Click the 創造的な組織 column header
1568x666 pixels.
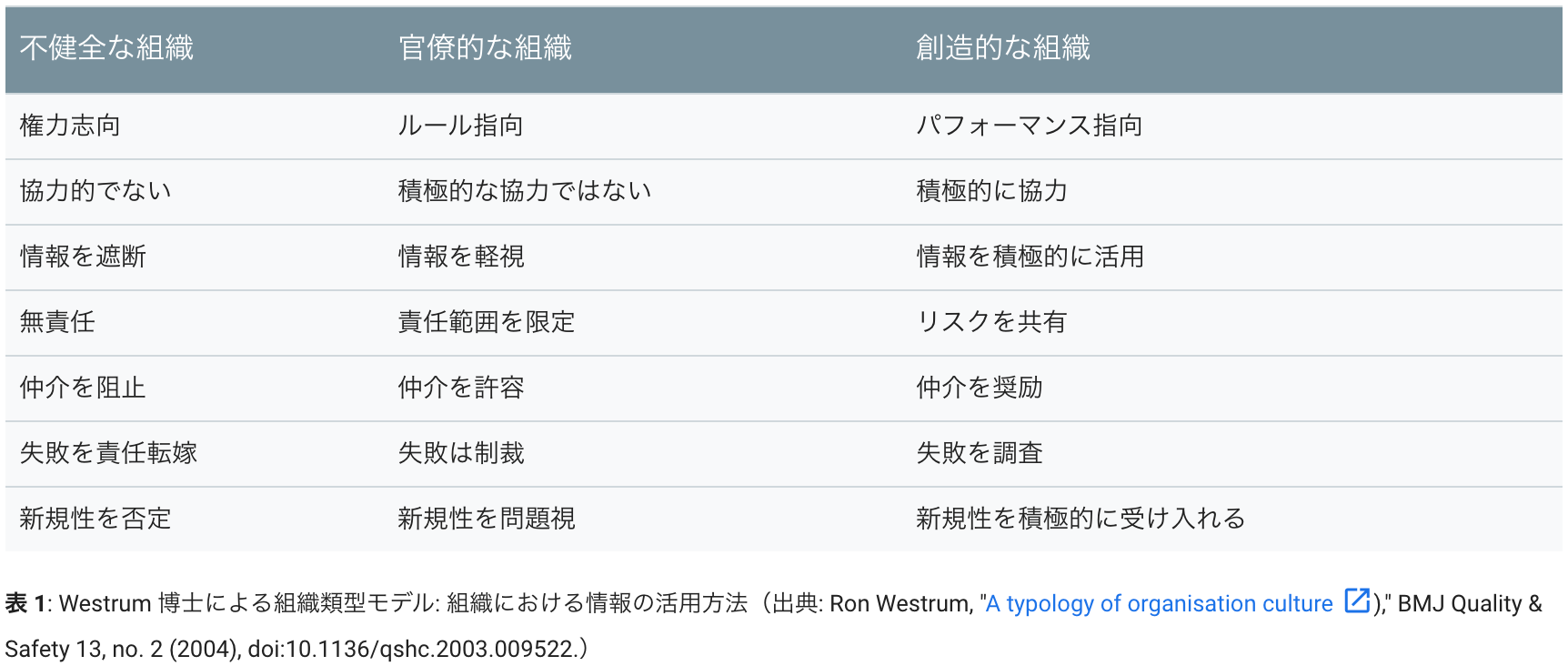(x=1231, y=48)
